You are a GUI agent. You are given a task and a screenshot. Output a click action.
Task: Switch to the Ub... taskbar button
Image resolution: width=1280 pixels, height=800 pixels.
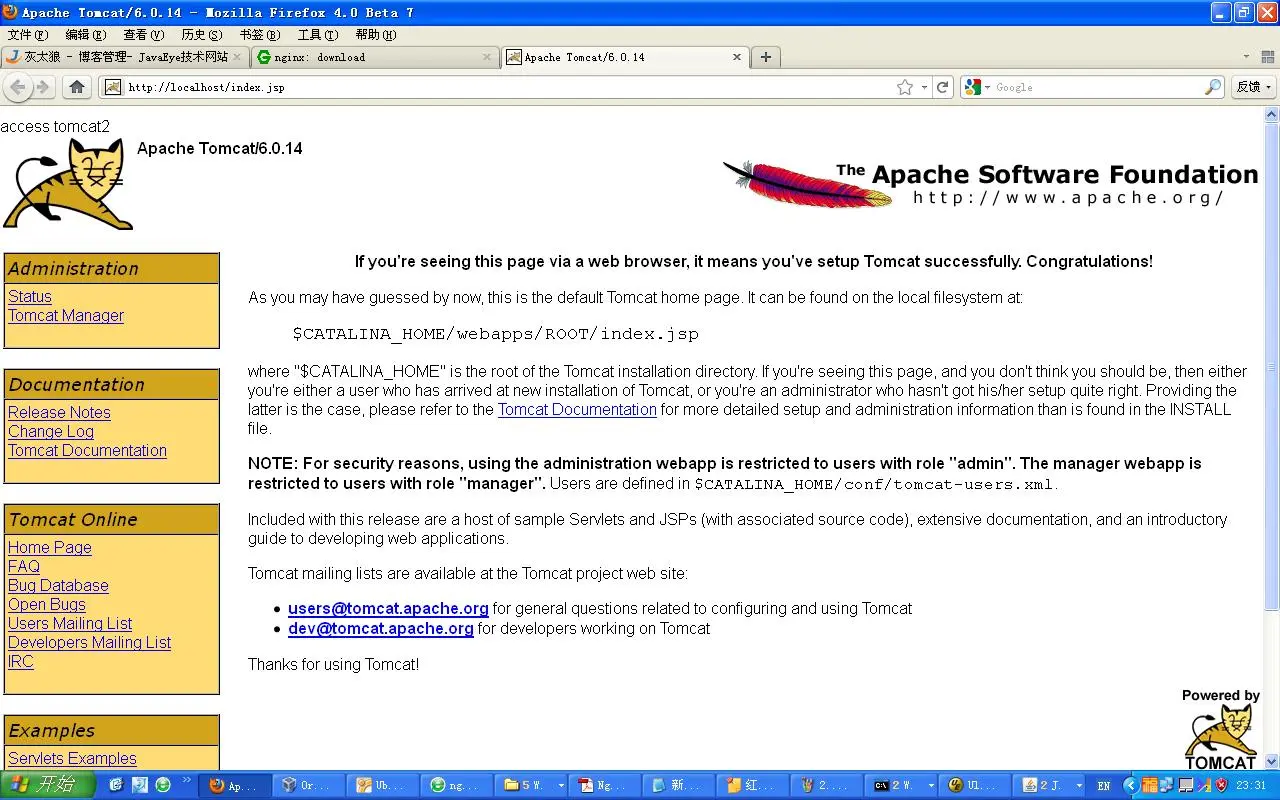(x=381, y=786)
